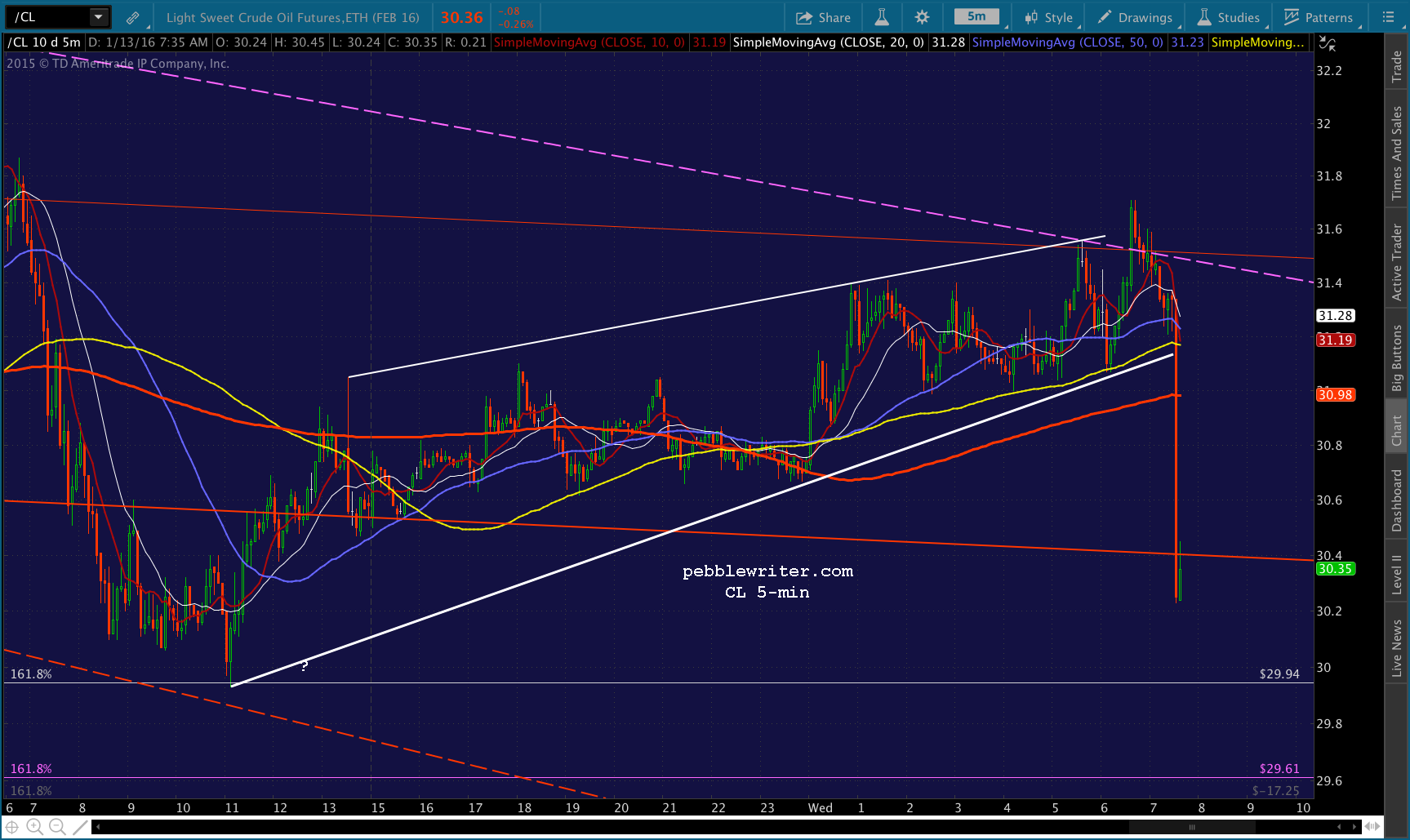Open chart settings gear icon
Viewport: 1410px width, 840px height.
pyautogui.click(x=922, y=17)
